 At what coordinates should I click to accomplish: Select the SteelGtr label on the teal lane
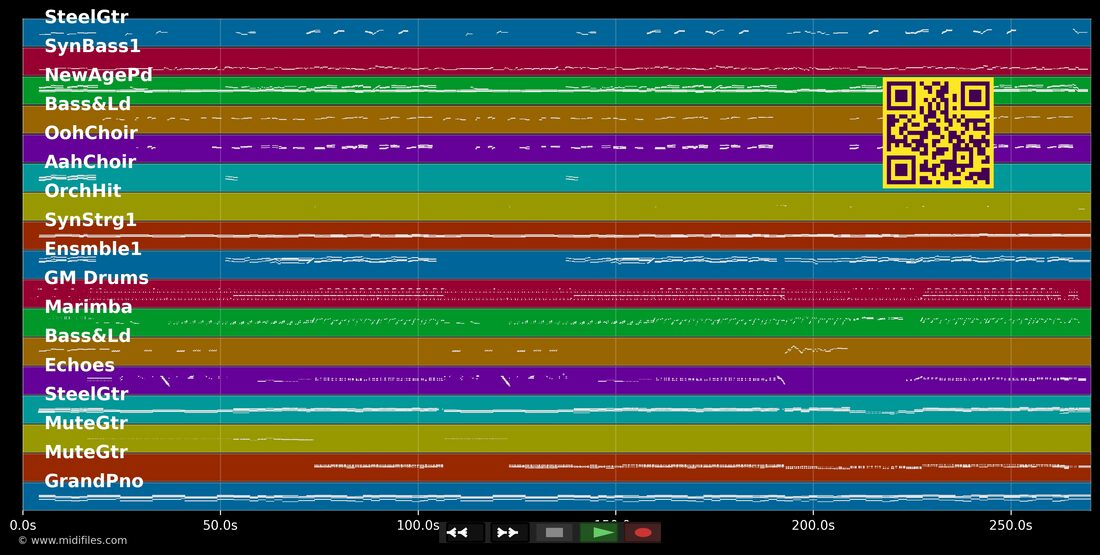click(86, 394)
